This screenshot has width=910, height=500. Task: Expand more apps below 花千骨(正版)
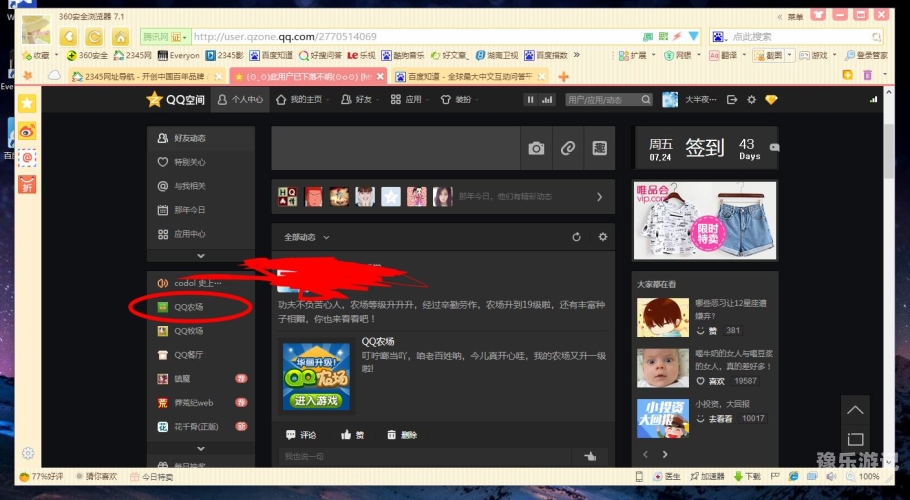201,448
